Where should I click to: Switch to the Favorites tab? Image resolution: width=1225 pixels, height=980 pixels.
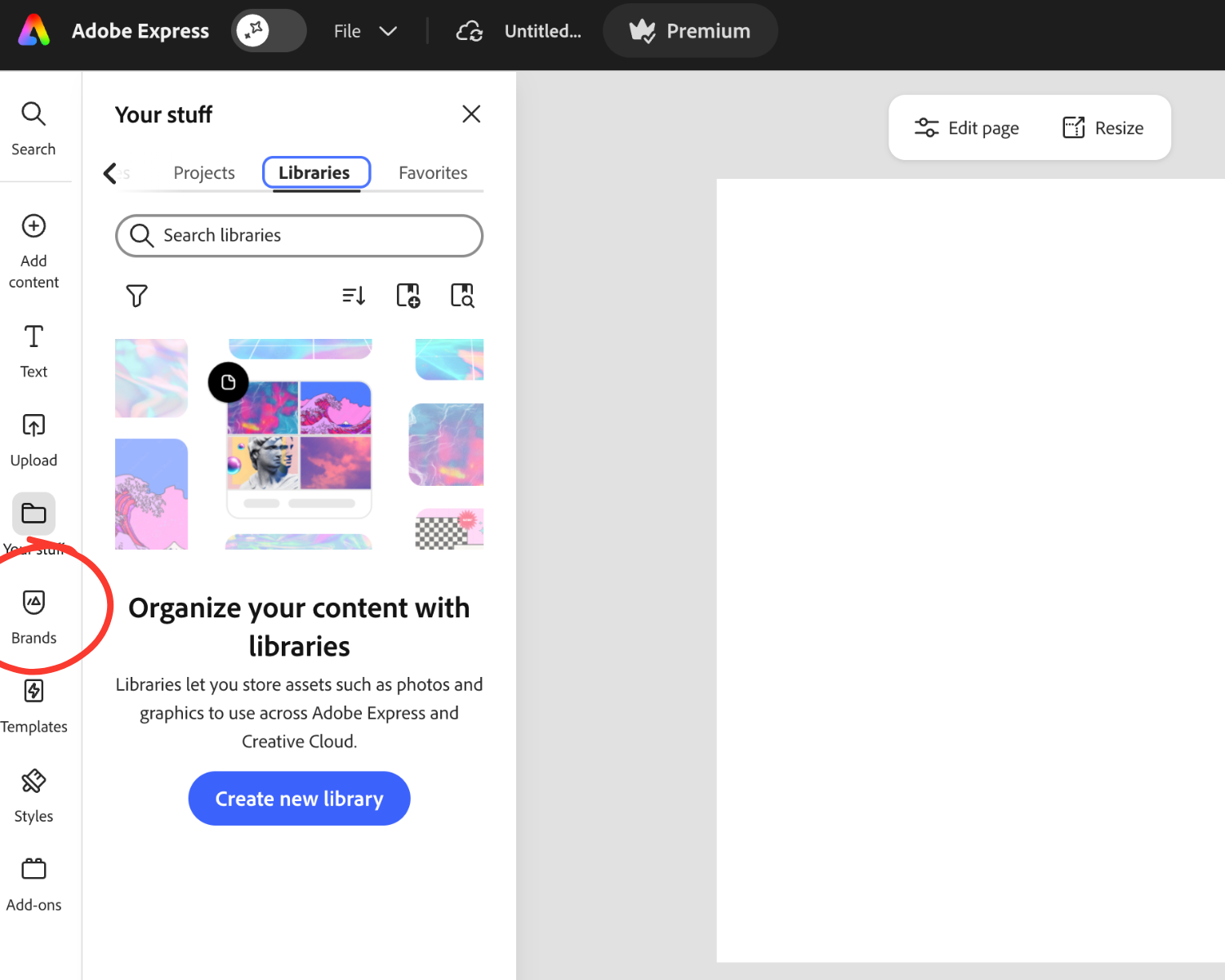click(433, 173)
